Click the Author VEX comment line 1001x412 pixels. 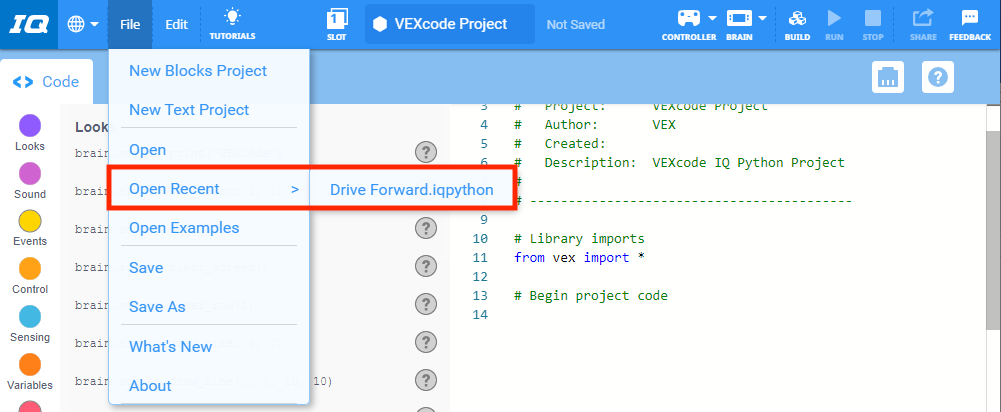(594, 125)
